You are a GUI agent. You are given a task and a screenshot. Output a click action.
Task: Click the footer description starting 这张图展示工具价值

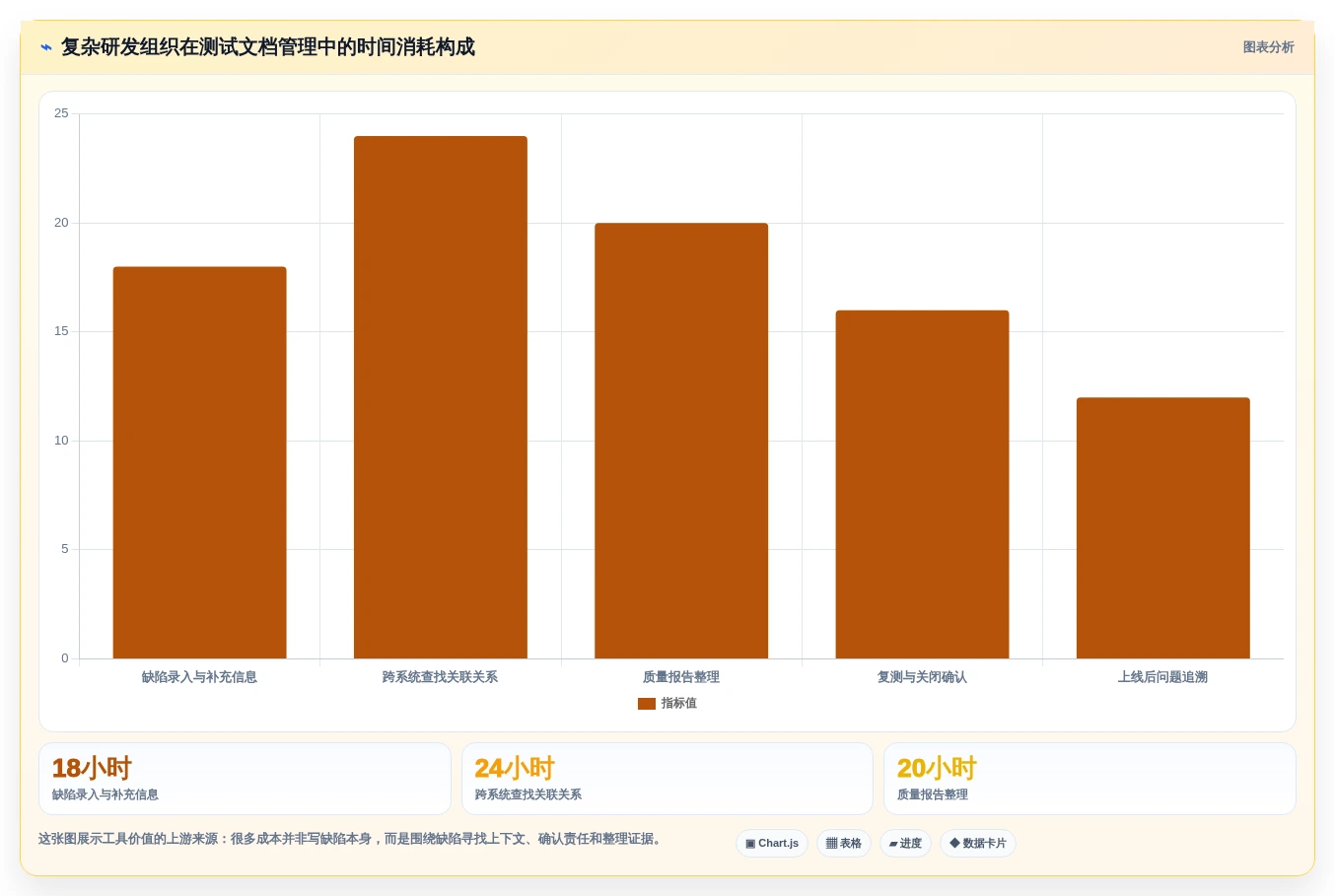[x=352, y=839]
